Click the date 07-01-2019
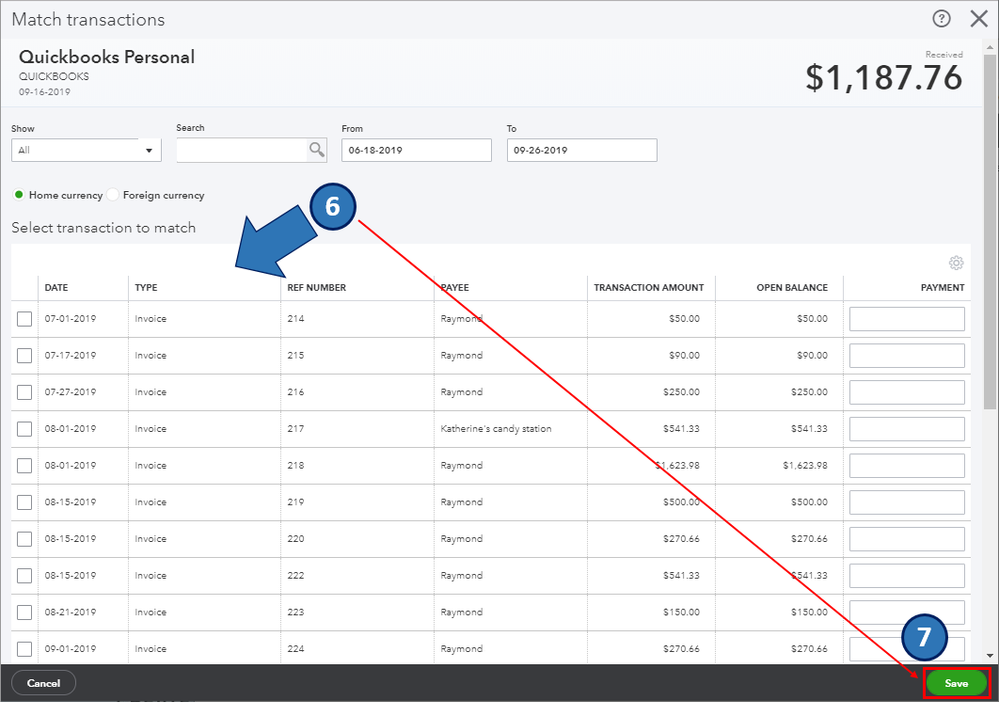 point(70,319)
